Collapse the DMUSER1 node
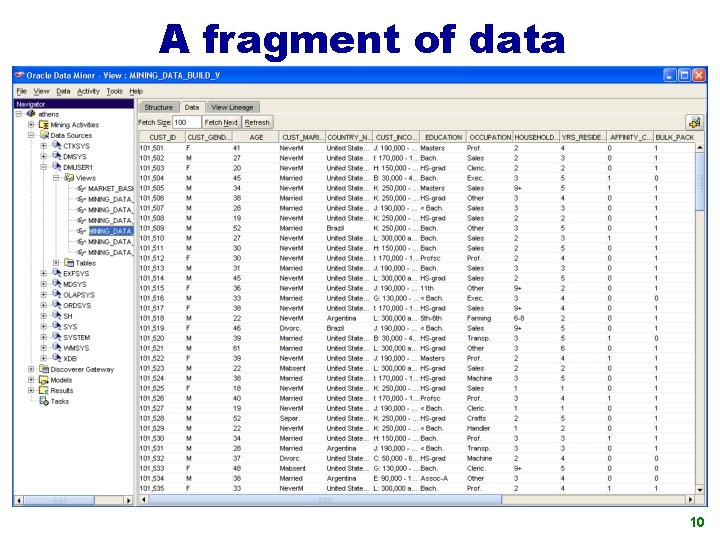The height and width of the screenshot is (540, 720). 44,167
